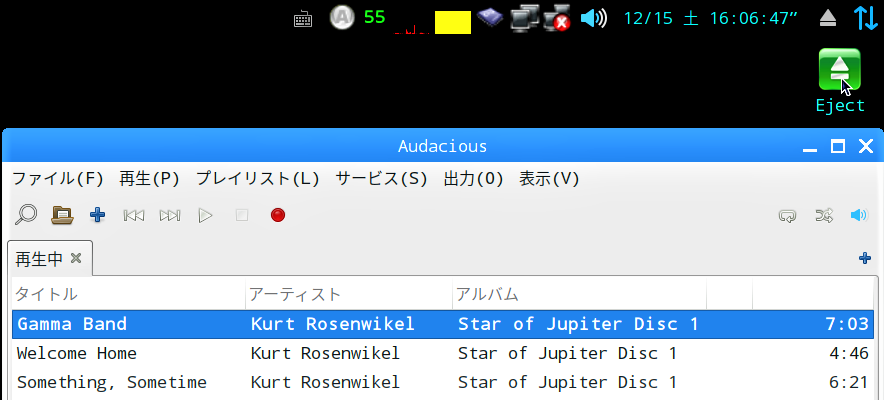Click the yellow monitor block in tray
The width and height of the screenshot is (884, 400).
453,23
